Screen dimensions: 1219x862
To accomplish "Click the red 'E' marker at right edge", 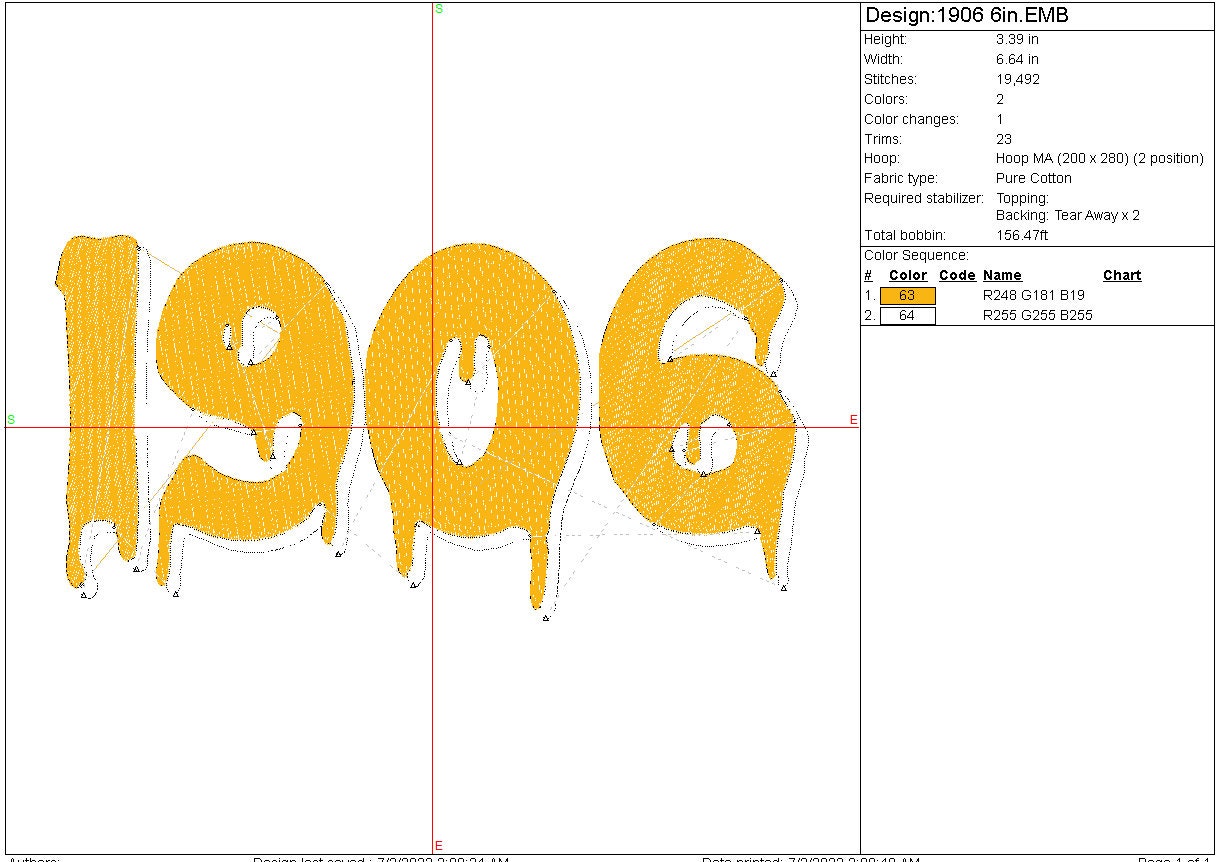I will point(853,420).
